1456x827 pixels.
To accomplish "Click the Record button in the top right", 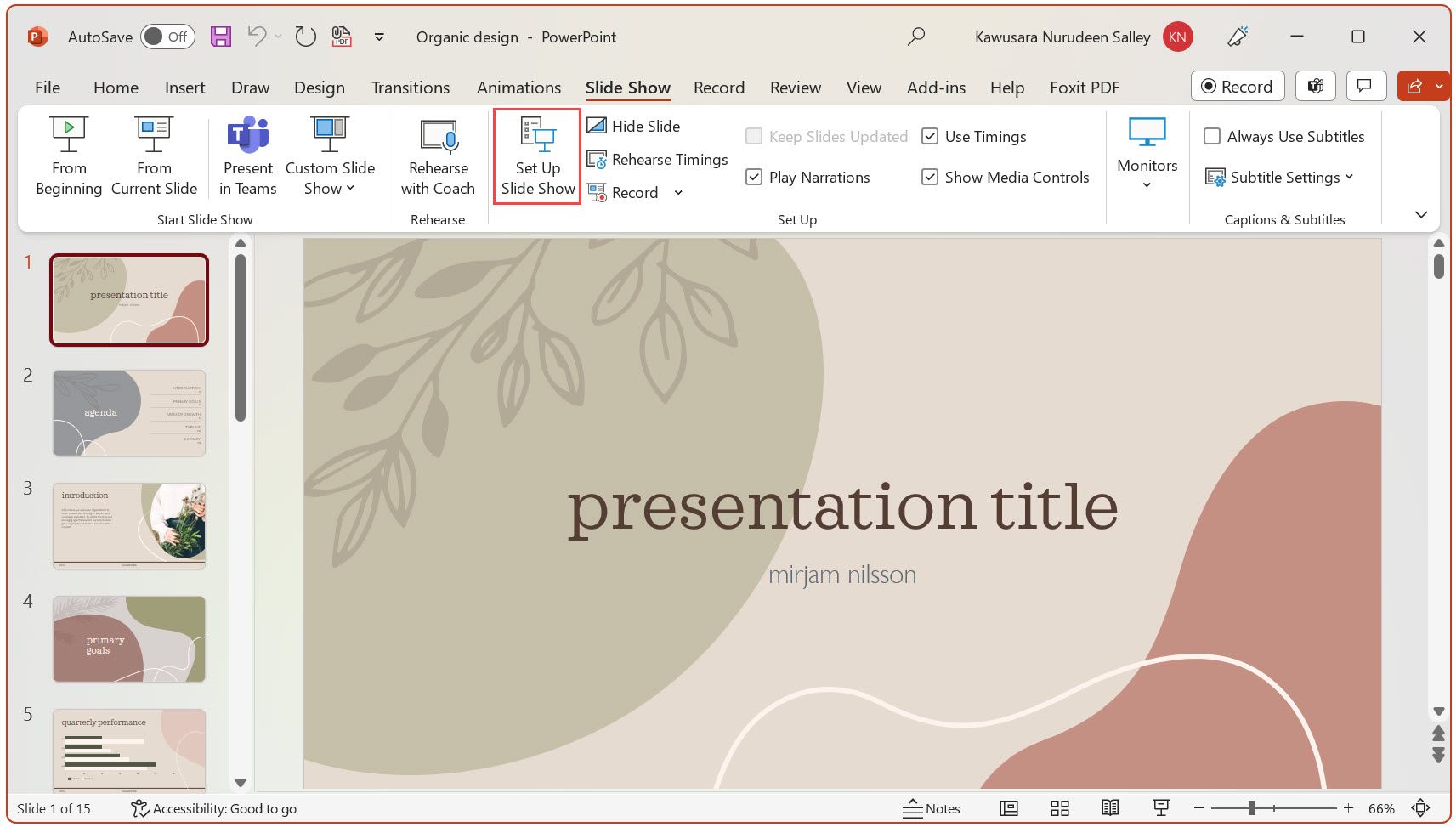I will [x=1237, y=86].
